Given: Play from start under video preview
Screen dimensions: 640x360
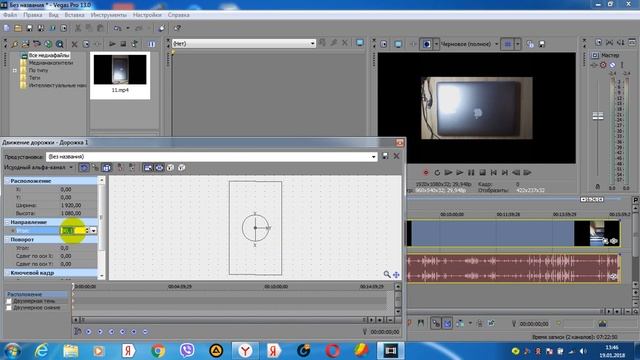Looking at the screenshot, I should (x=448, y=173).
